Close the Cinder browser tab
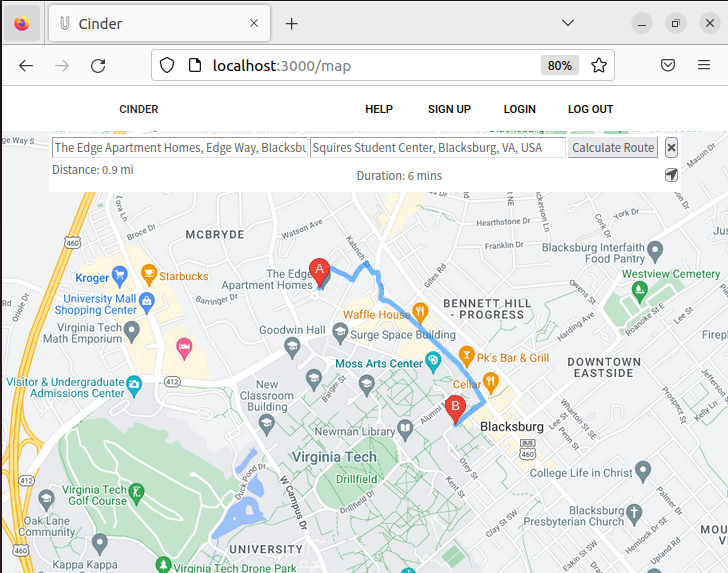This screenshot has width=728, height=573. tap(254, 23)
